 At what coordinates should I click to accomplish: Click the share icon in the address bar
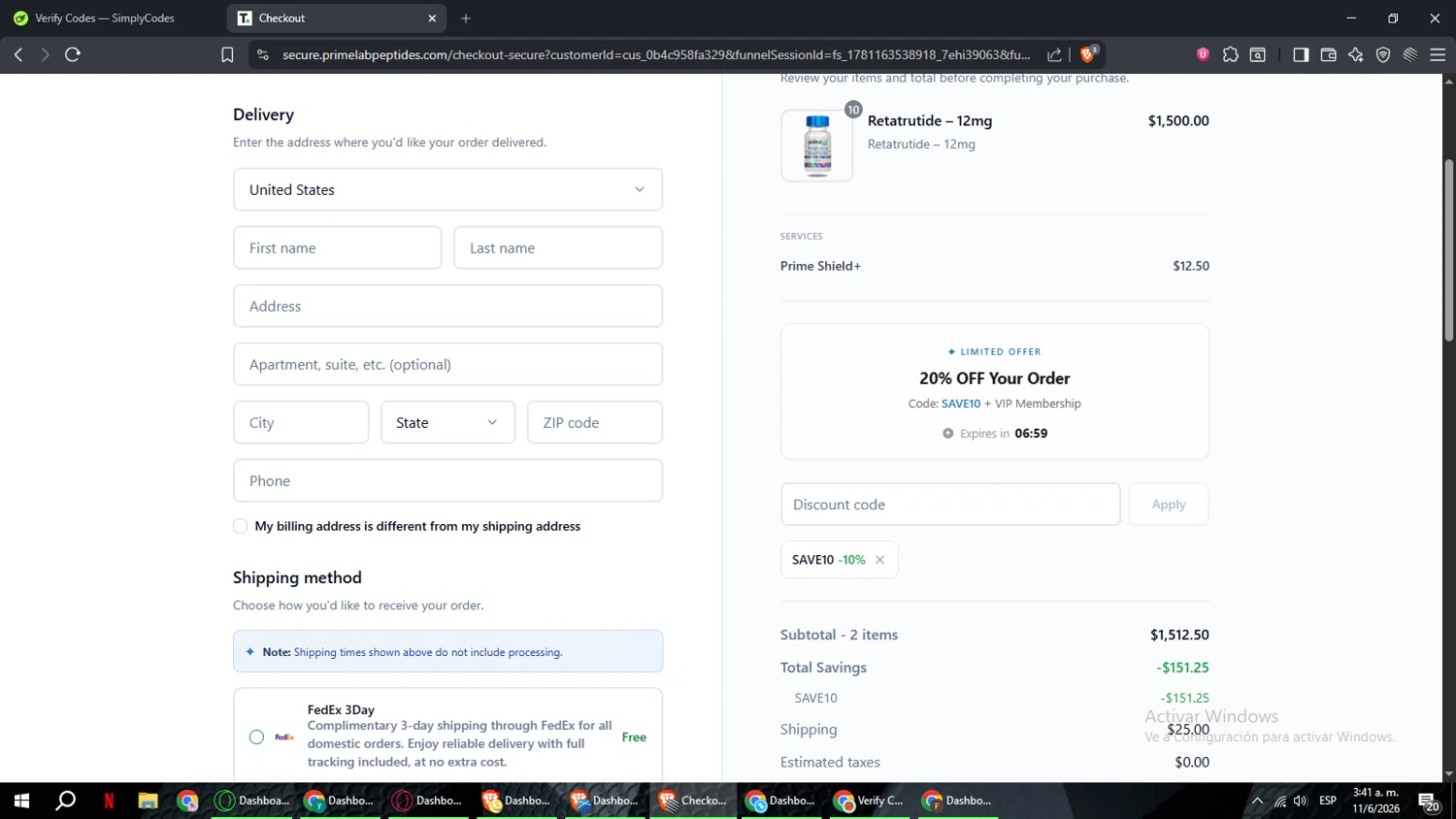pyautogui.click(x=1054, y=55)
